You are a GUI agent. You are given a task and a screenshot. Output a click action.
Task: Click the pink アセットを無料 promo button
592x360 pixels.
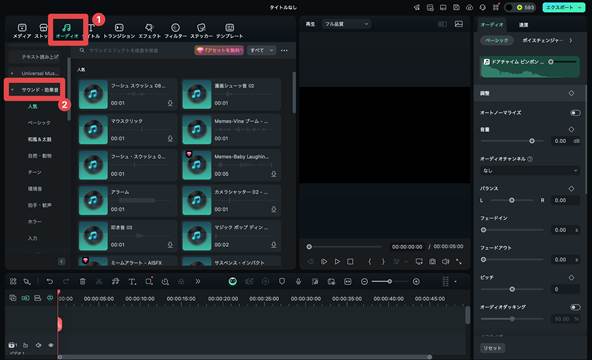pos(219,50)
